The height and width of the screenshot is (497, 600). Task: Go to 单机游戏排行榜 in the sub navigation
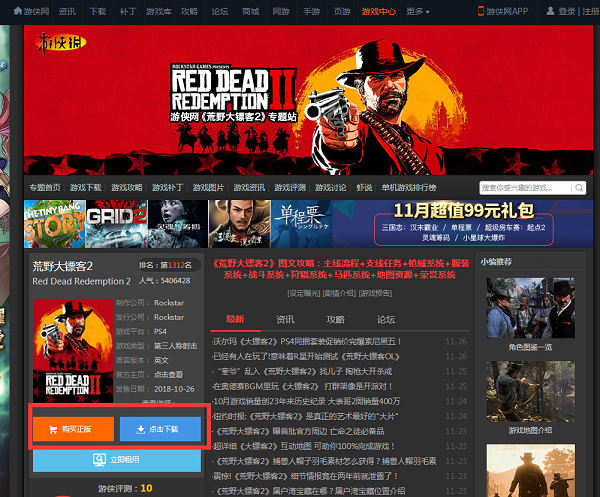pyautogui.click(x=409, y=187)
